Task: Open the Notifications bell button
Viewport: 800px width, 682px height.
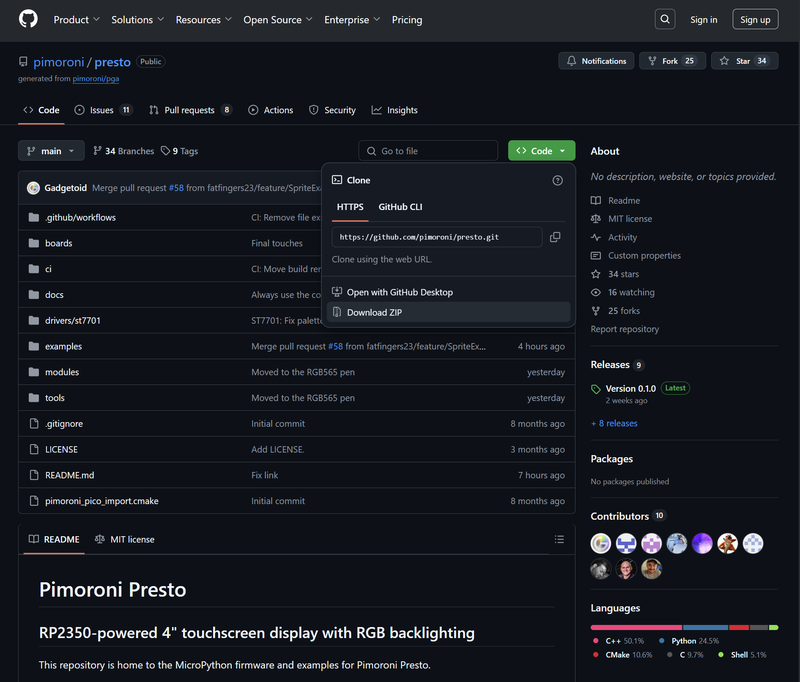Action: 595,61
